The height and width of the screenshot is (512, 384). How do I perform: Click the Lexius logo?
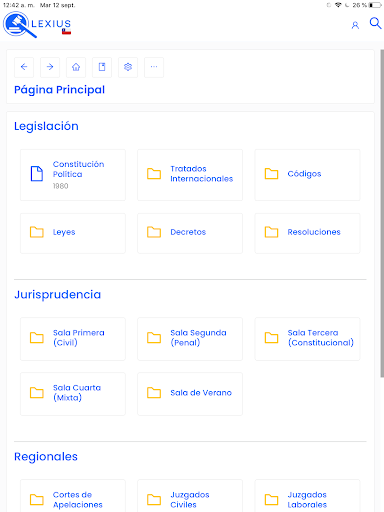37,25
